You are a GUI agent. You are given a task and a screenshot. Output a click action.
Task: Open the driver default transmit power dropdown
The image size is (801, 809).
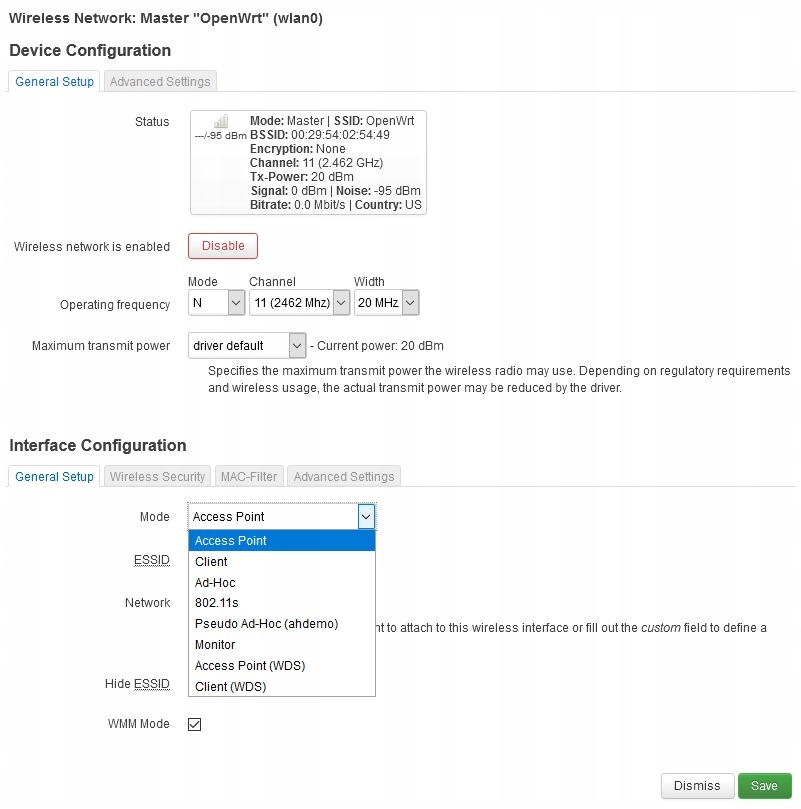(x=247, y=346)
